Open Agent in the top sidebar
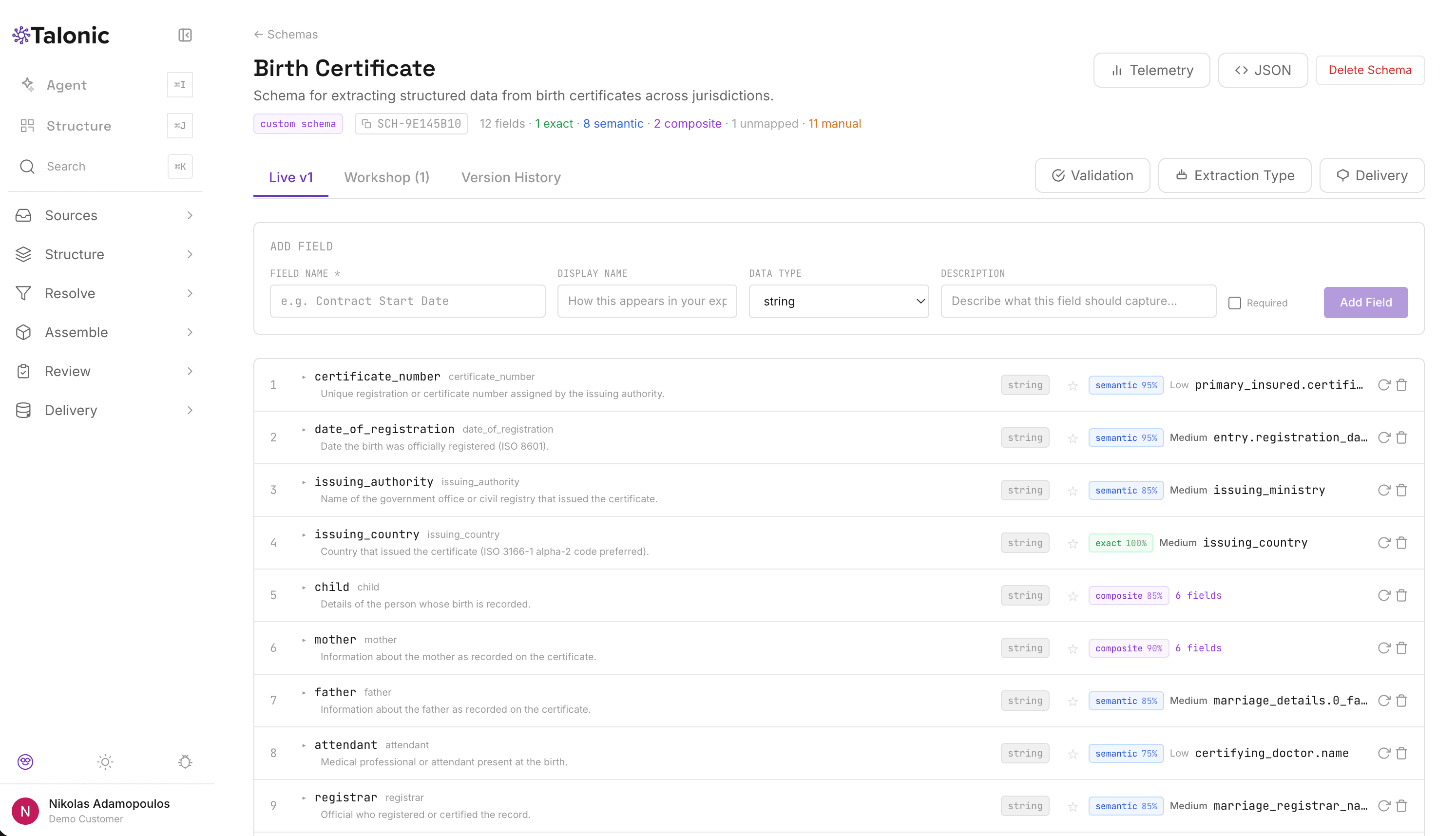 point(105,85)
